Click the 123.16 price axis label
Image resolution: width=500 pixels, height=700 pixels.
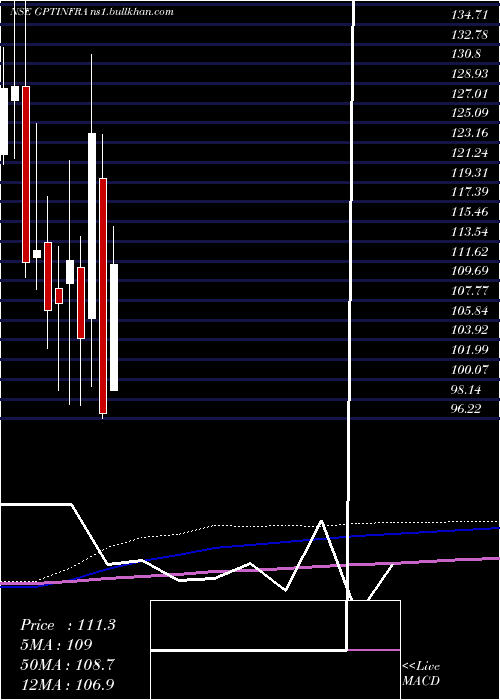coord(469,133)
